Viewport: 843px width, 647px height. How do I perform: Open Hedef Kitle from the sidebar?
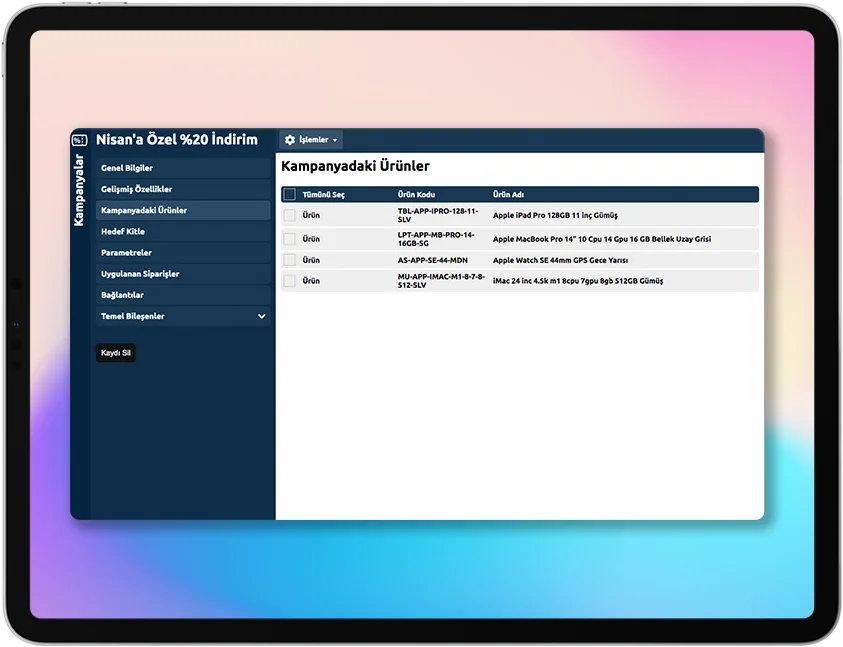click(x=123, y=232)
